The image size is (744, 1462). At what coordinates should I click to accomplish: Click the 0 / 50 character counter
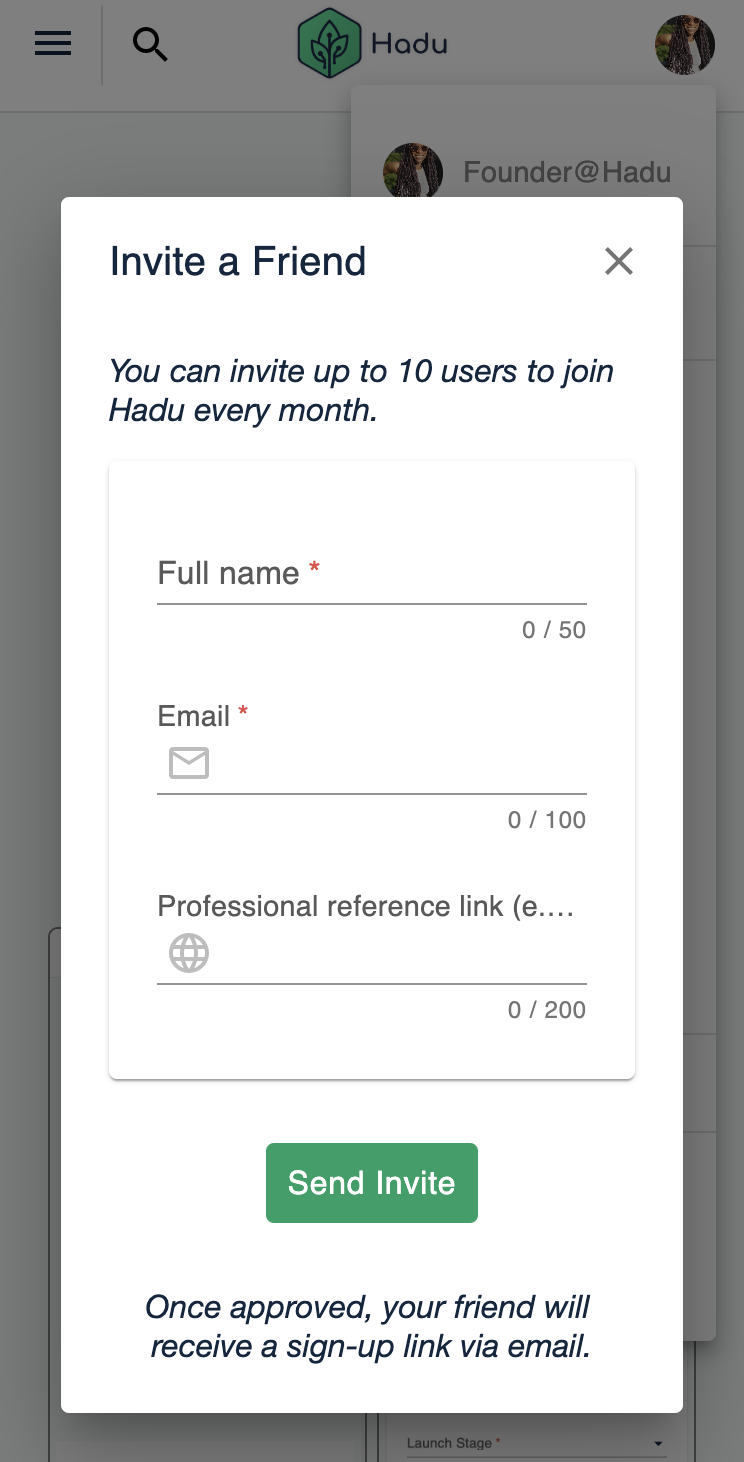554,630
